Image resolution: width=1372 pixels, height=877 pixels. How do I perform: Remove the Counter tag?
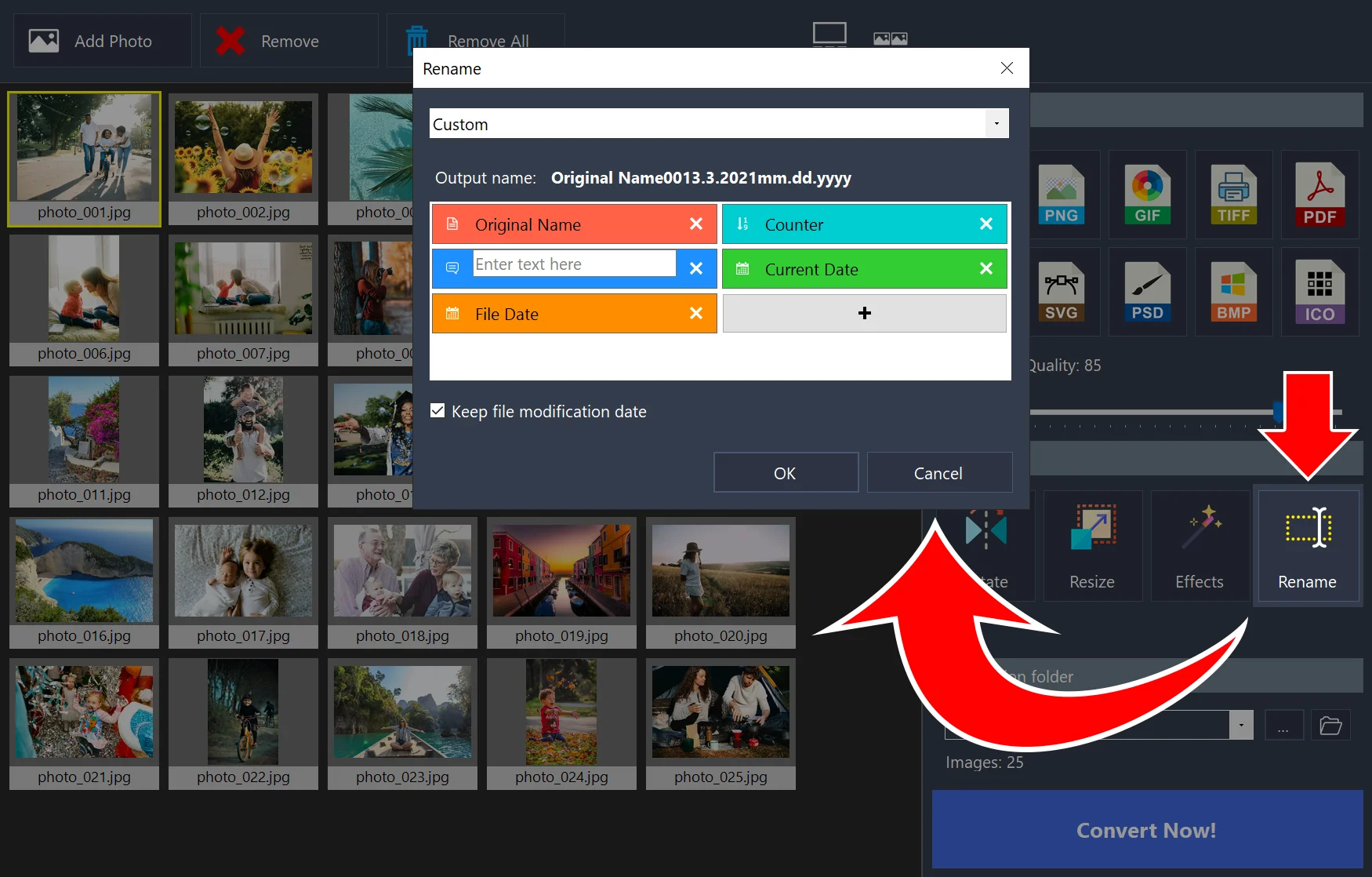986,224
